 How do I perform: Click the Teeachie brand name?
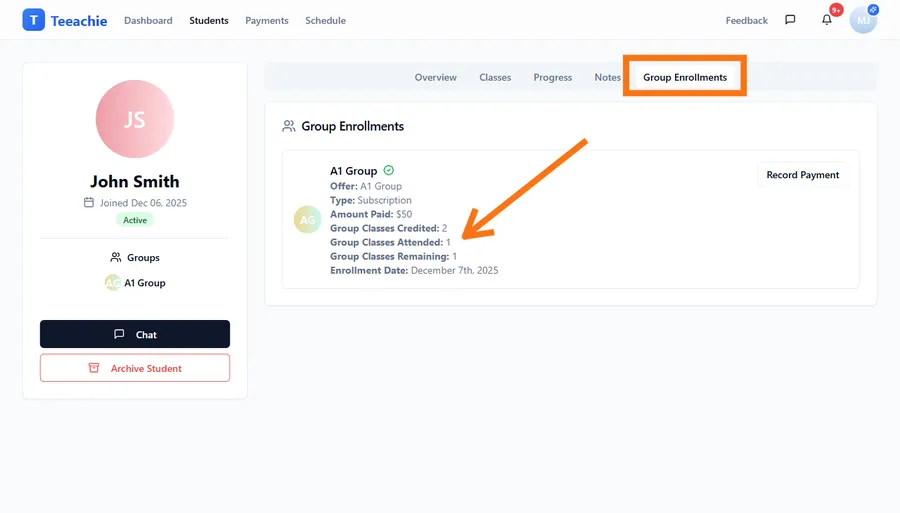(79, 21)
